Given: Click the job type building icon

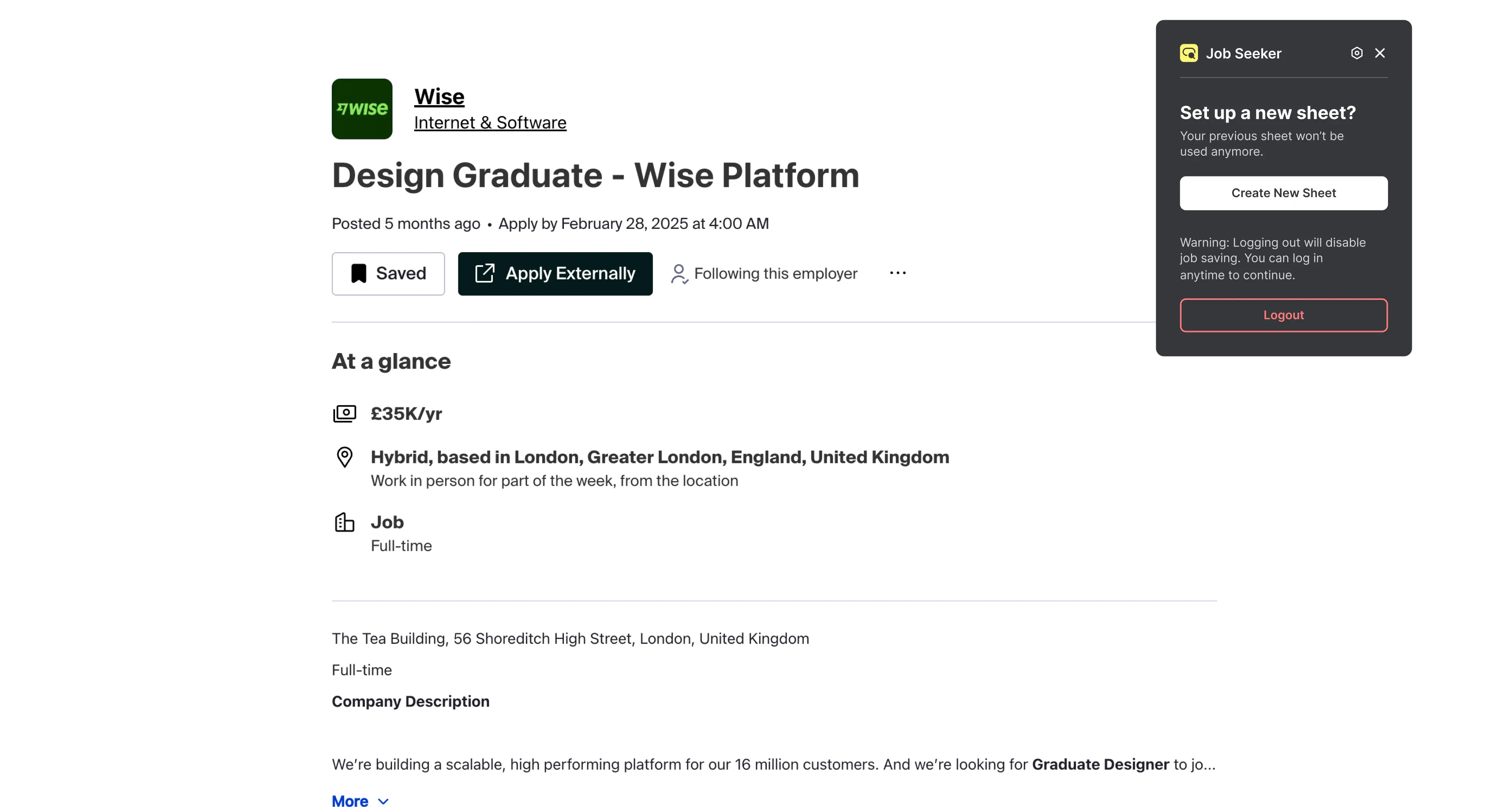Looking at the screenshot, I should click(x=345, y=522).
